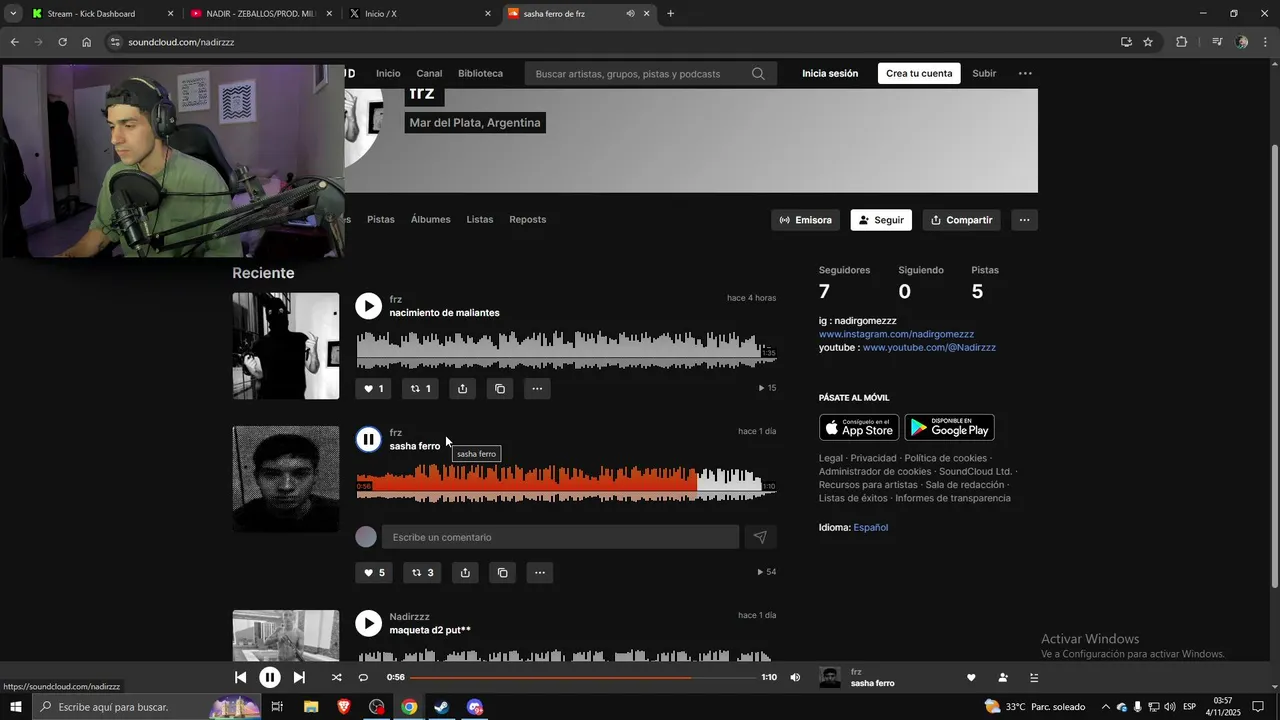Viewport: 1280px width, 720px height.
Task: Open nacimiento de malandros cover thumbnail
Action: point(286,346)
